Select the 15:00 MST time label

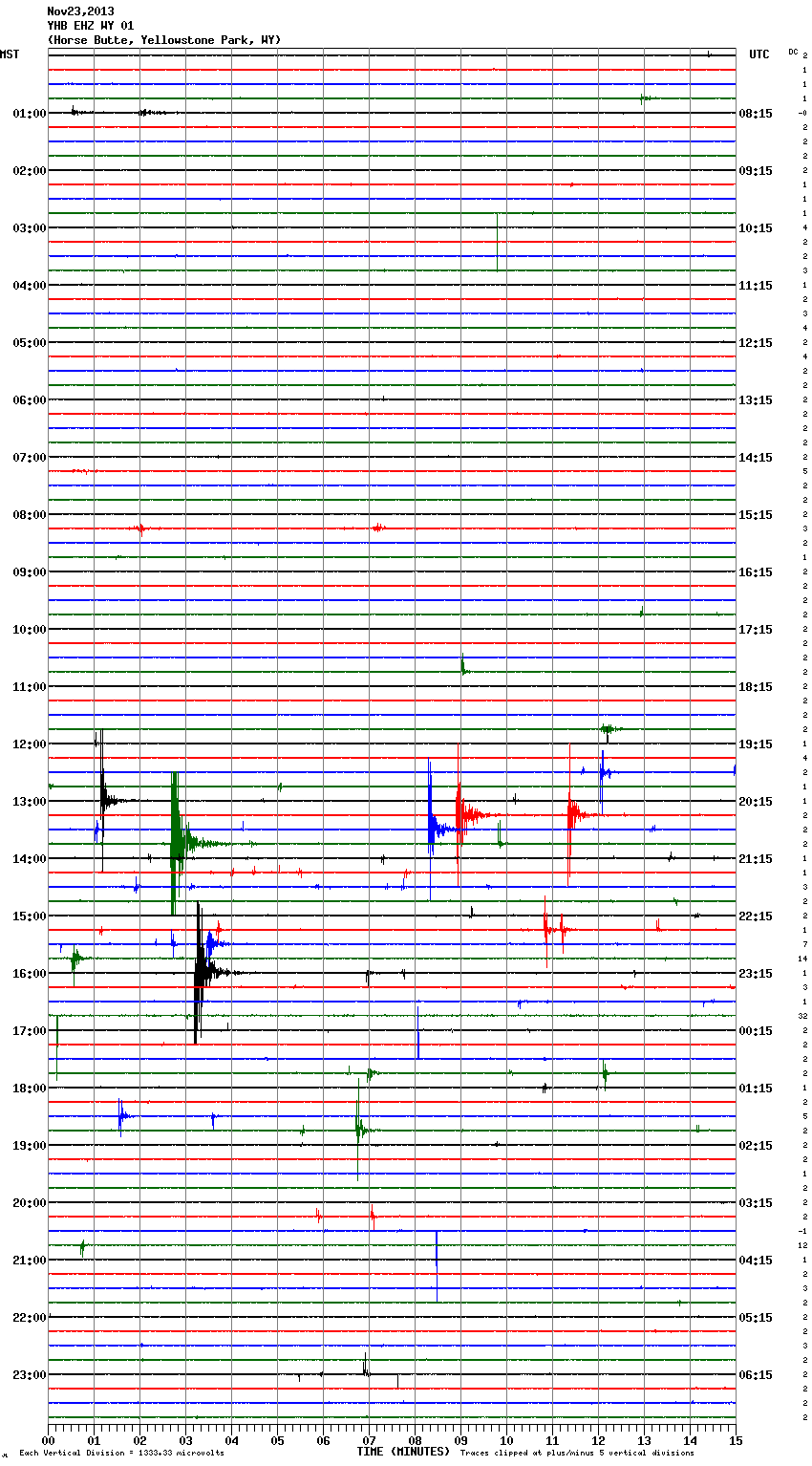tap(29, 916)
